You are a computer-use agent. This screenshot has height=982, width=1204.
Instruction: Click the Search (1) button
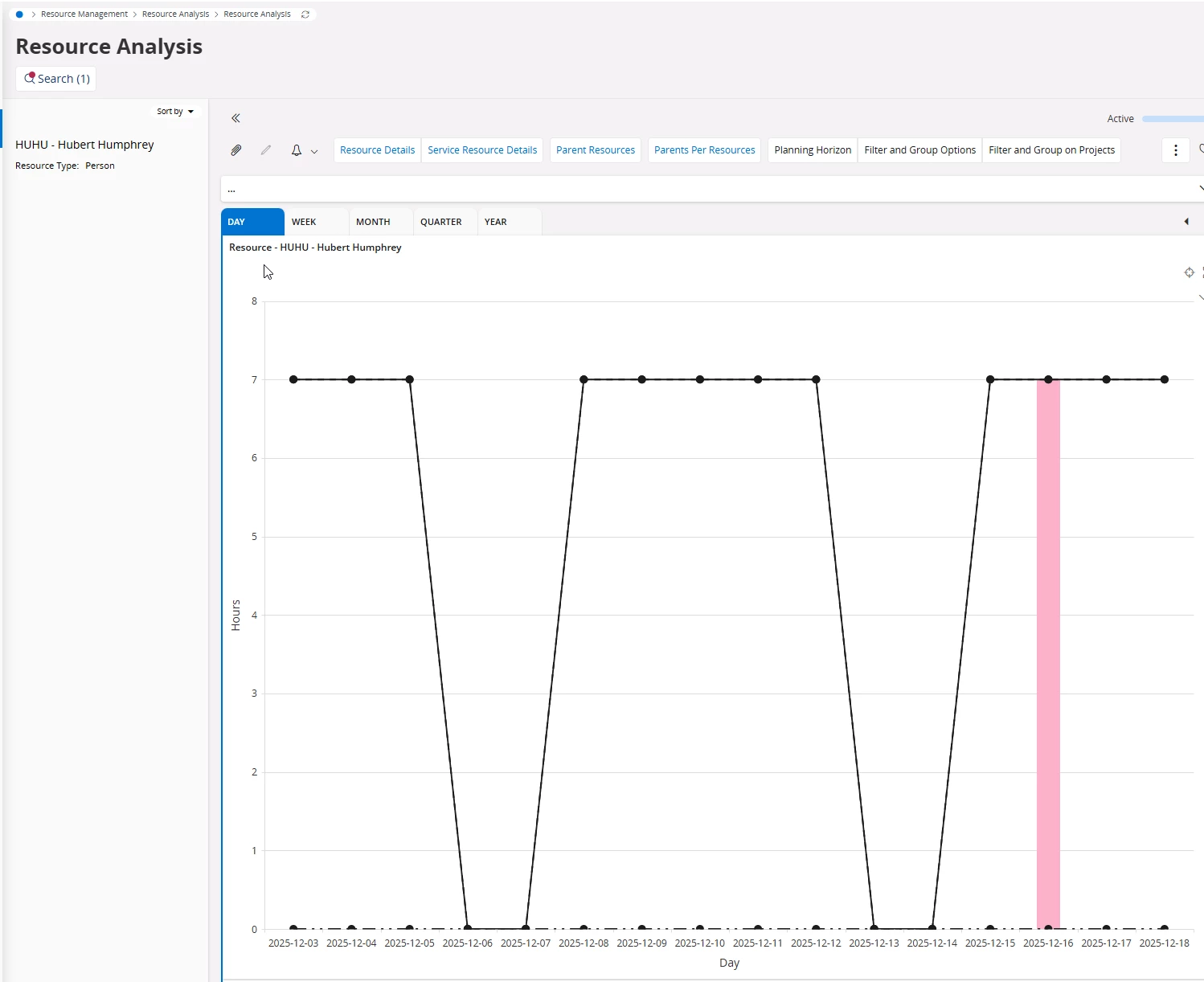pyautogui.click(x=56, y=79)
